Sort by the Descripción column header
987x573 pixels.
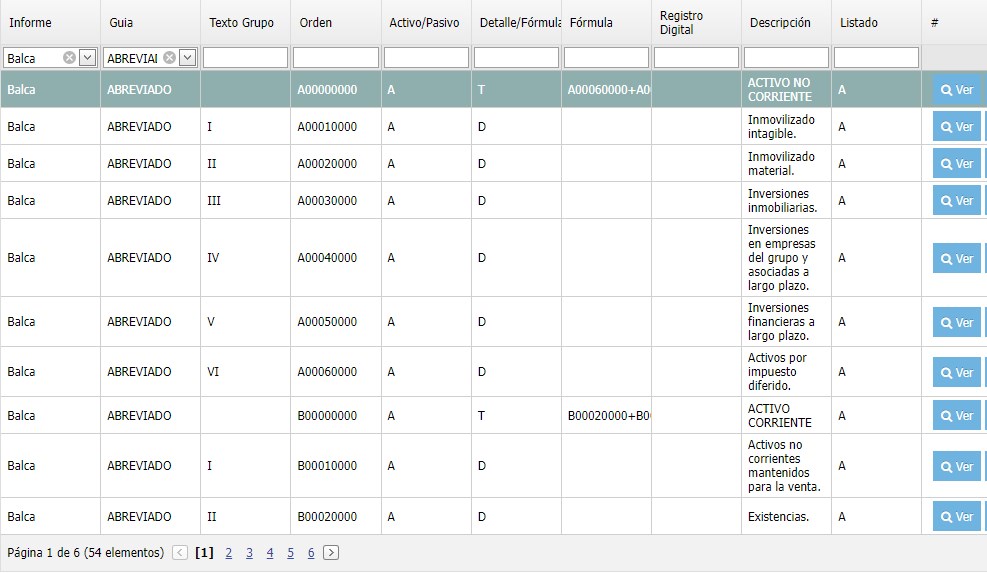780,23
